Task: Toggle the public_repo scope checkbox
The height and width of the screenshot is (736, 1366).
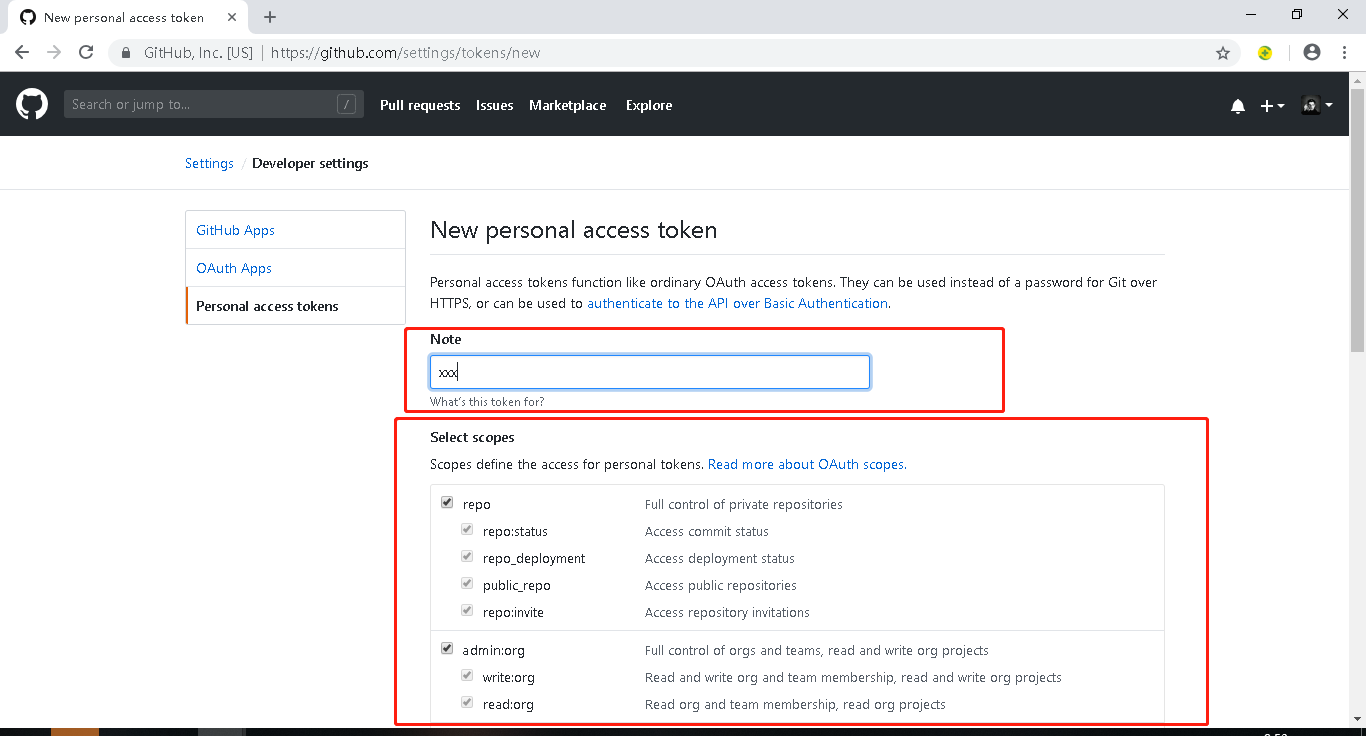Action: (467, 584)
